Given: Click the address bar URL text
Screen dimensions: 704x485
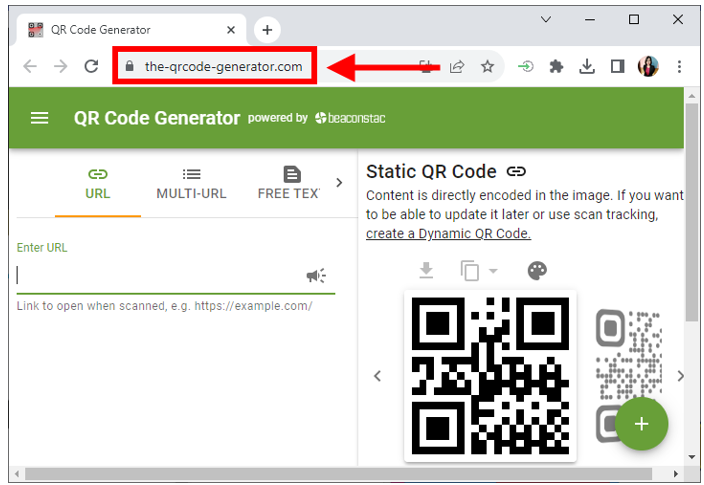Looking at the screenshot, I should tap(223, 67).
